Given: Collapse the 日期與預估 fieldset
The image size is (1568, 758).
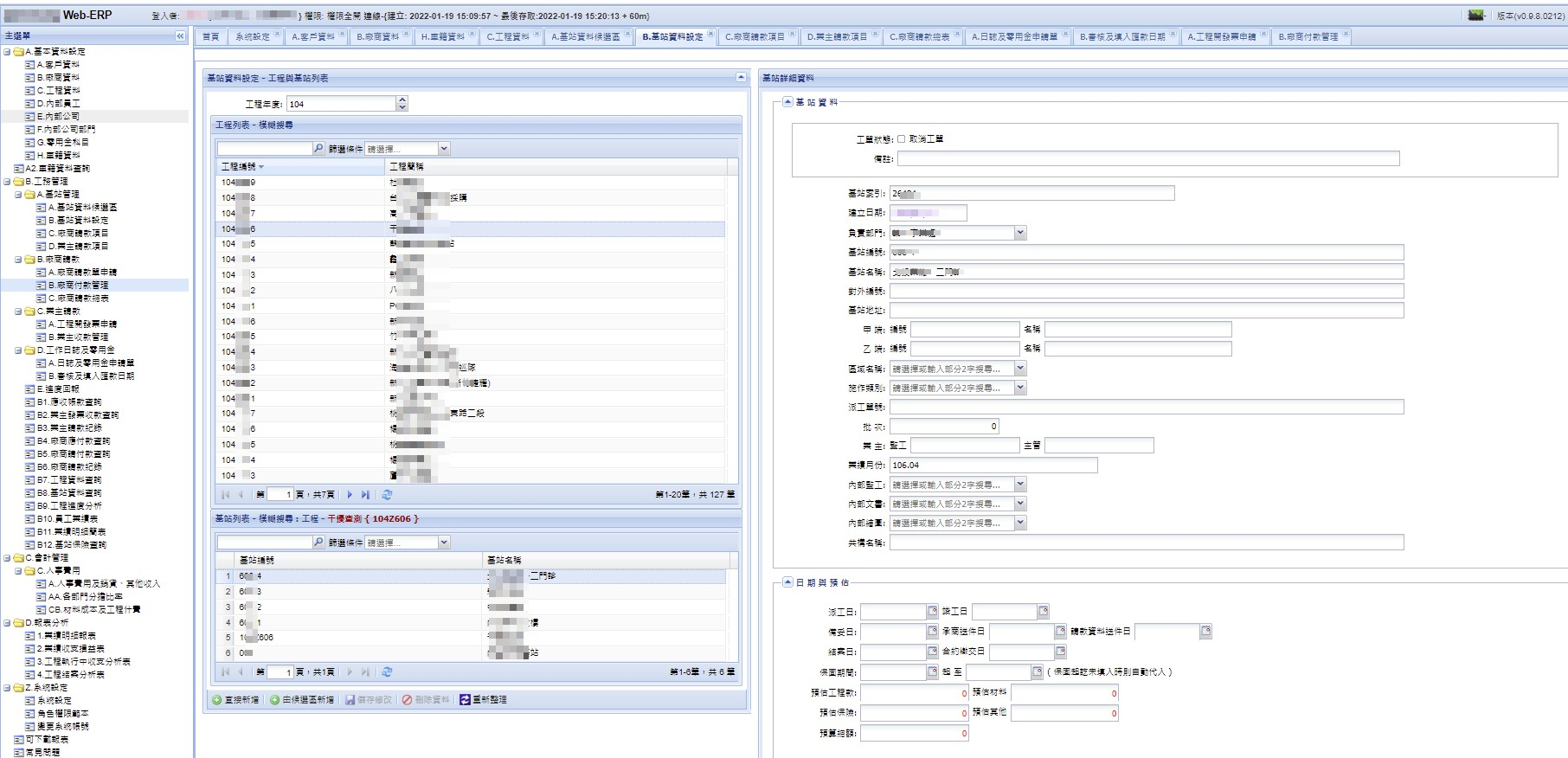Looking at the screenshot, I should click(787, 581).
